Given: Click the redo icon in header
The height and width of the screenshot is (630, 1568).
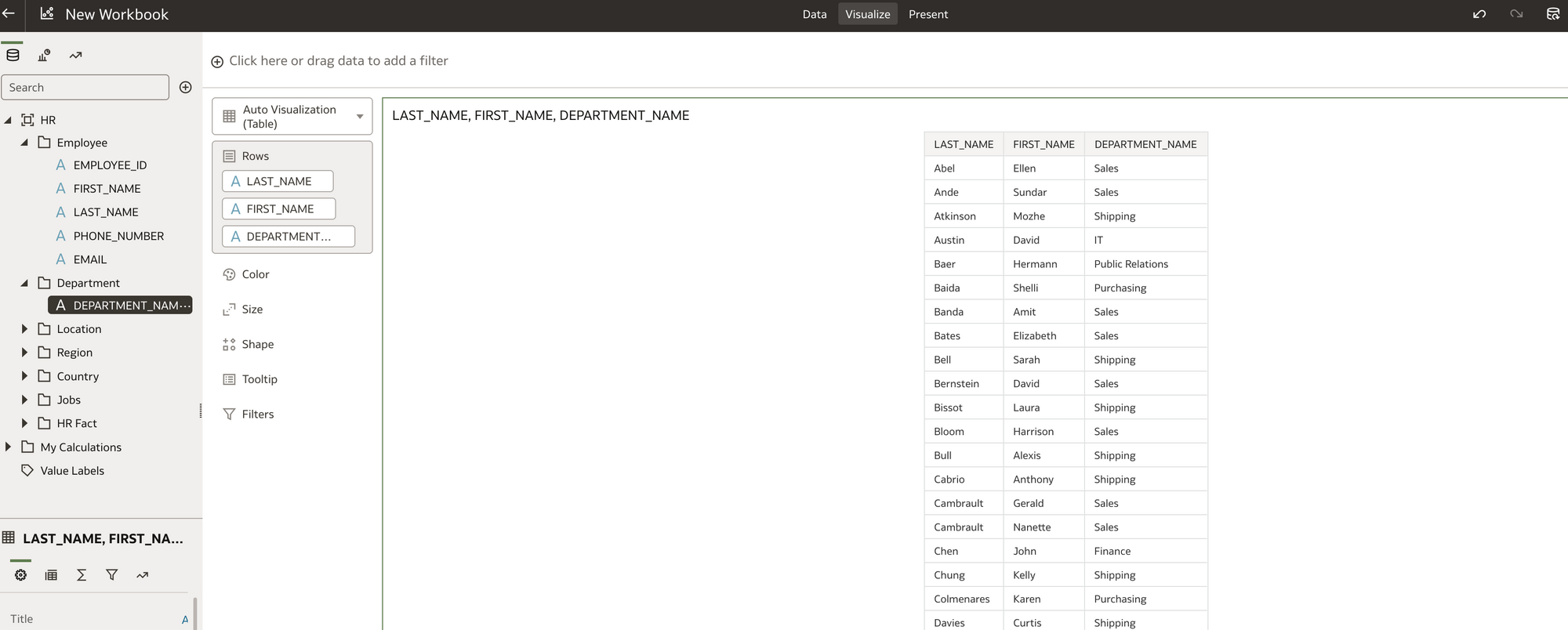Looking at the screenshot, I should coord(1516,14).
